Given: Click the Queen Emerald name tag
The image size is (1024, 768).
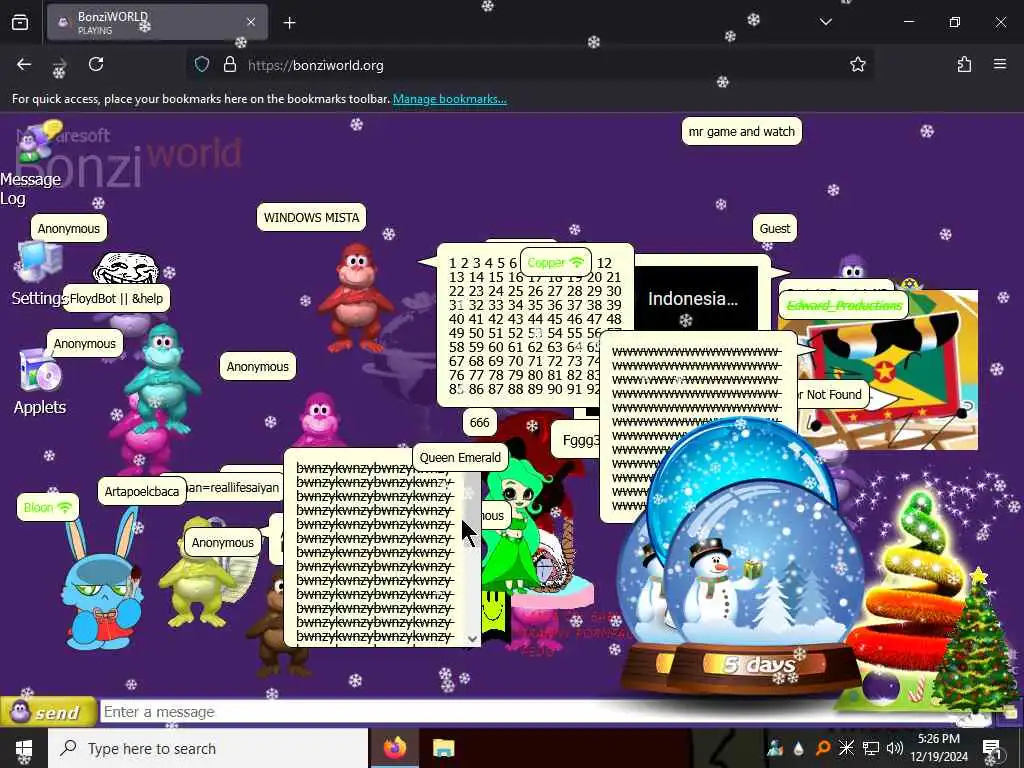Looking at the screenshot, I should click(x=460, y=457).
